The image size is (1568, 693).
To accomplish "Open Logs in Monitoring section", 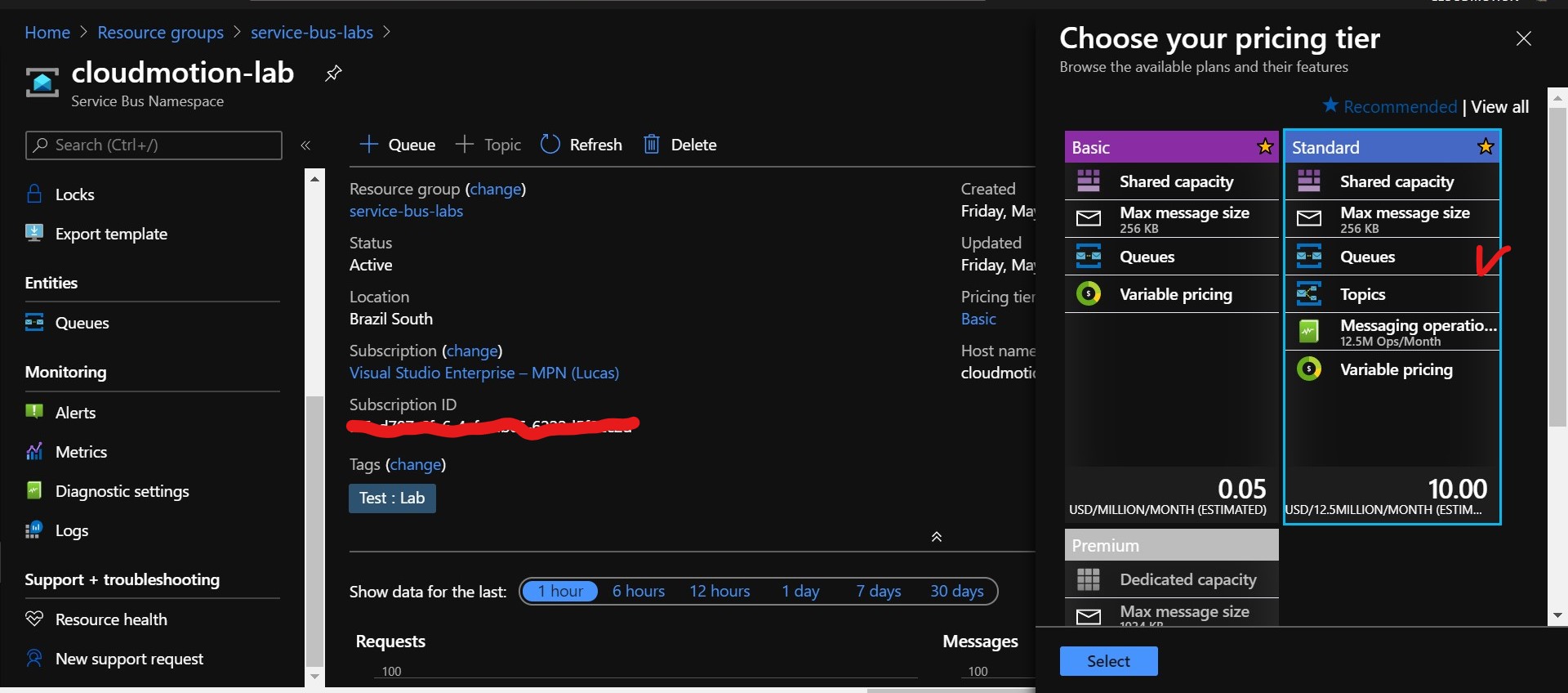I will tap(72, 530).
